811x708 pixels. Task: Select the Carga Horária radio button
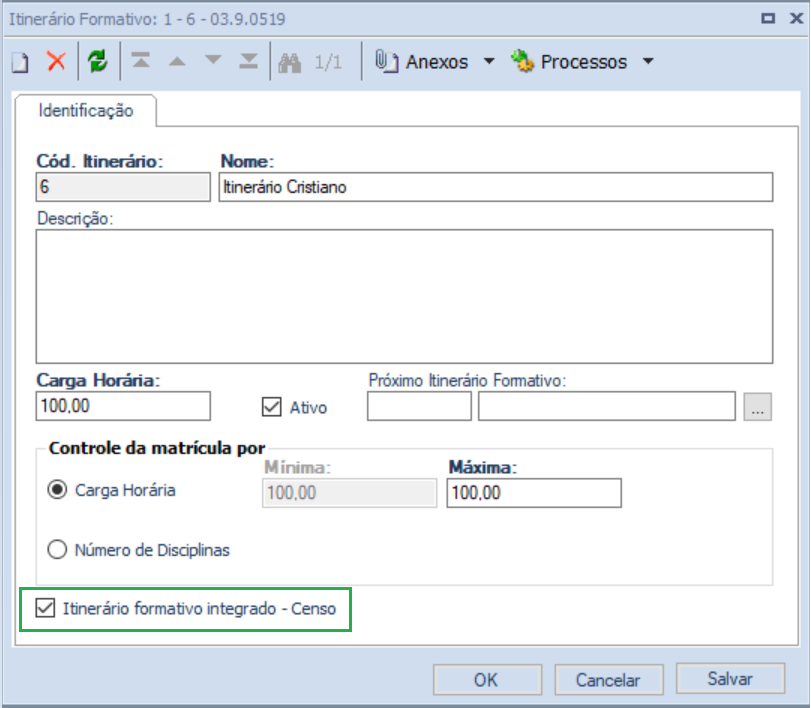pyautogui.click(x=57, y=490)
